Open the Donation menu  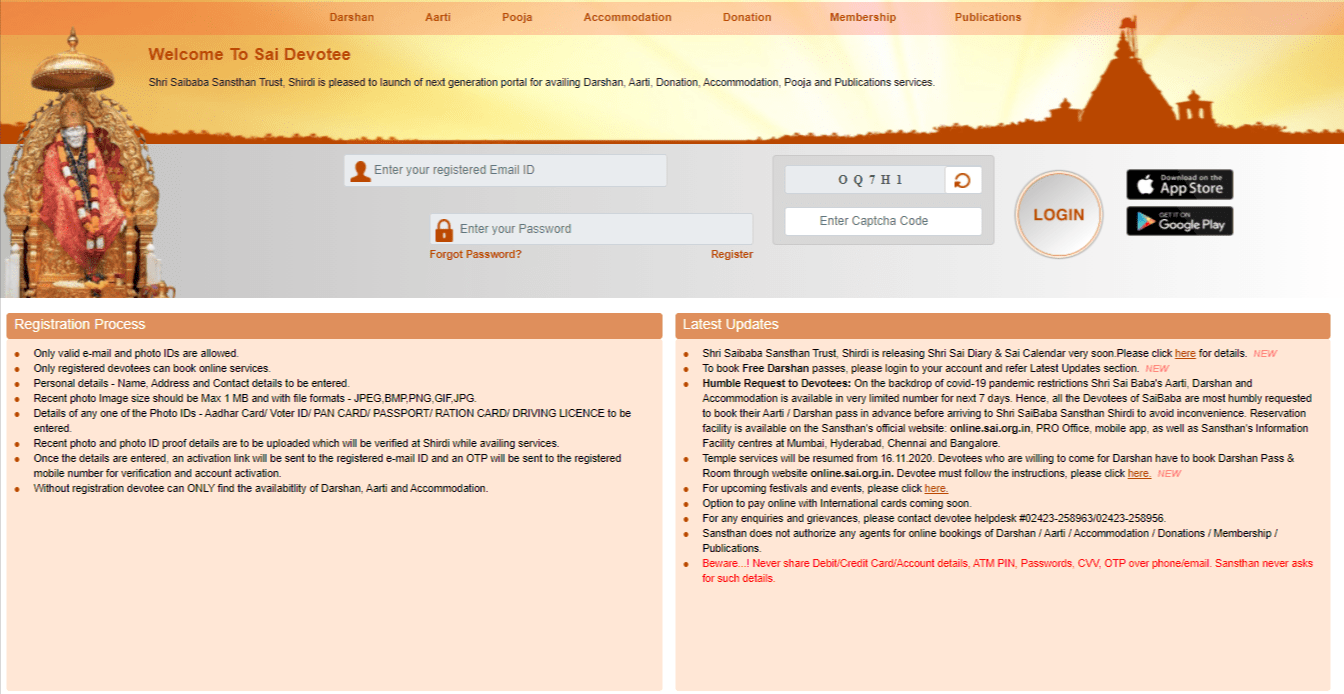(x=747, y=17)
